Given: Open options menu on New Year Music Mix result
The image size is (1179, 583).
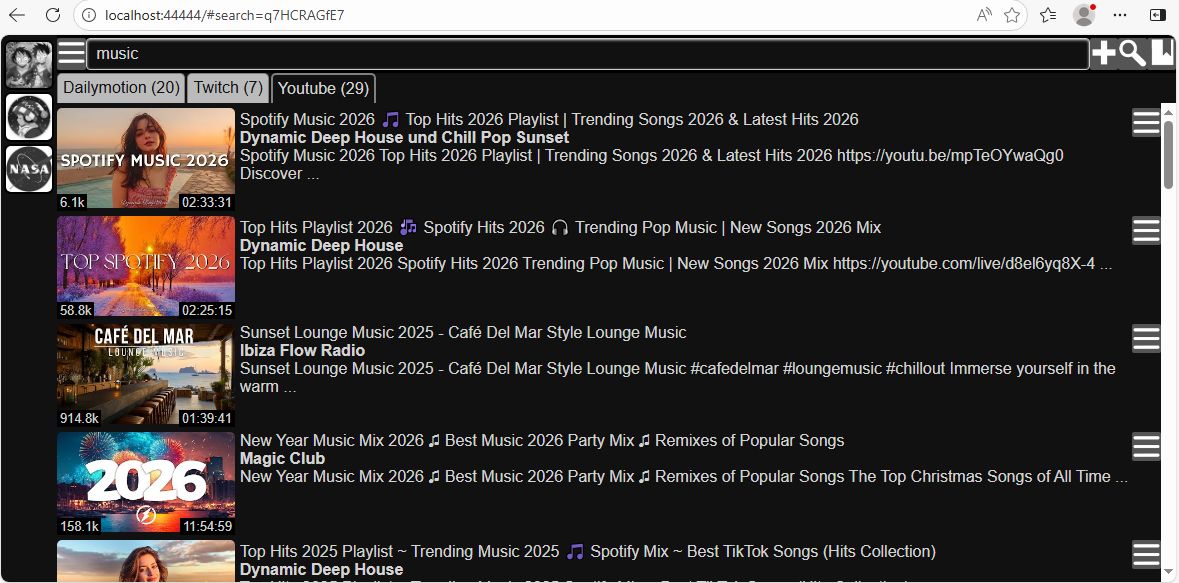Looking at the screenshot, I should point(1146,446).
